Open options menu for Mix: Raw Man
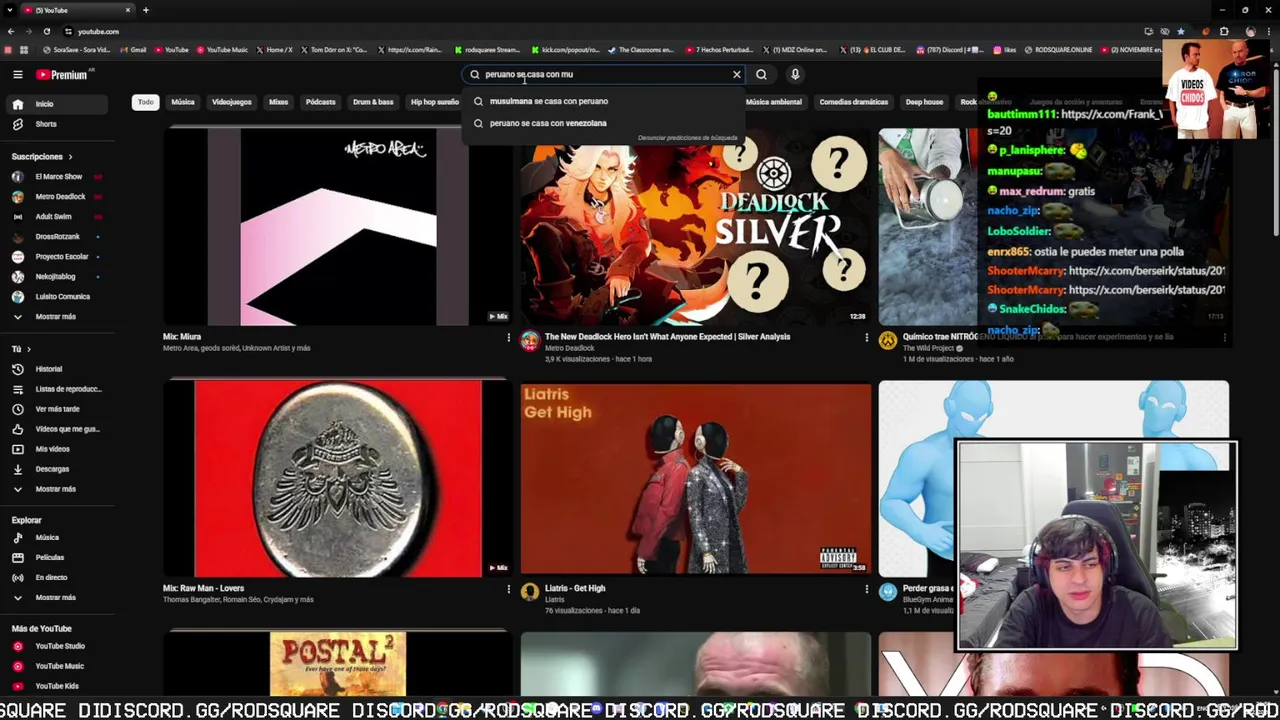The width and height of the screenshot is (1280, 720). point(508,589)
